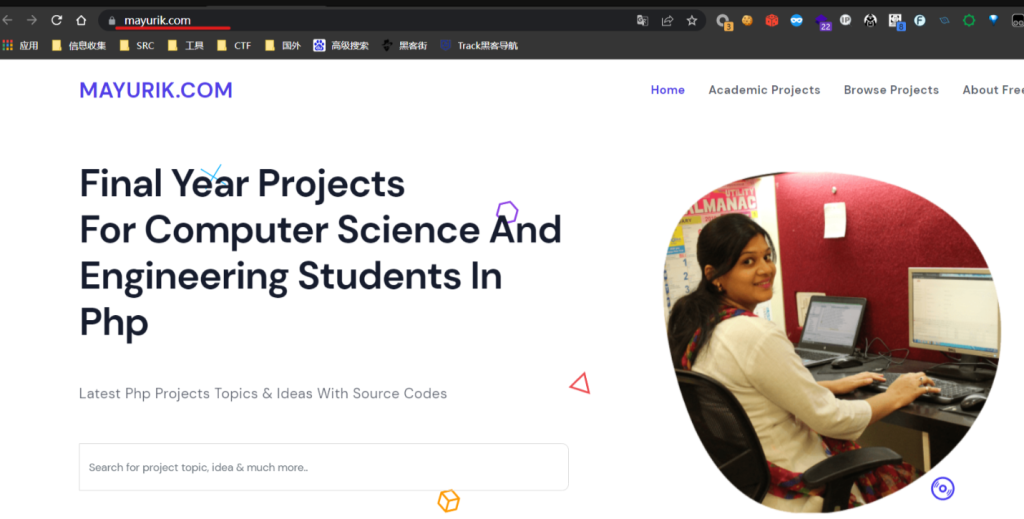Open the gray ring extension with badge 3

[724, 22]
